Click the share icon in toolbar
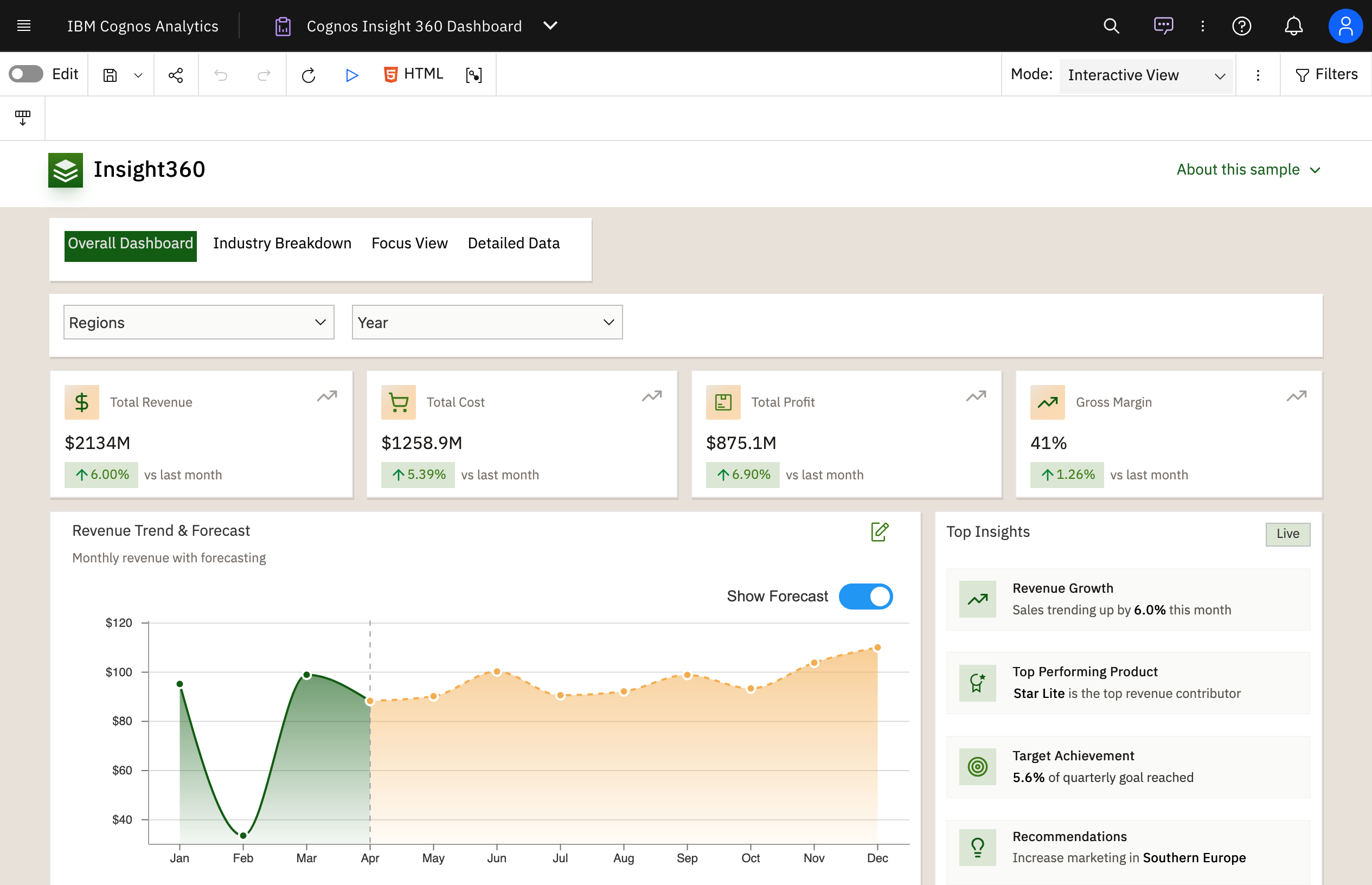Screen dimensions: 1372x885 click(176, 75)
